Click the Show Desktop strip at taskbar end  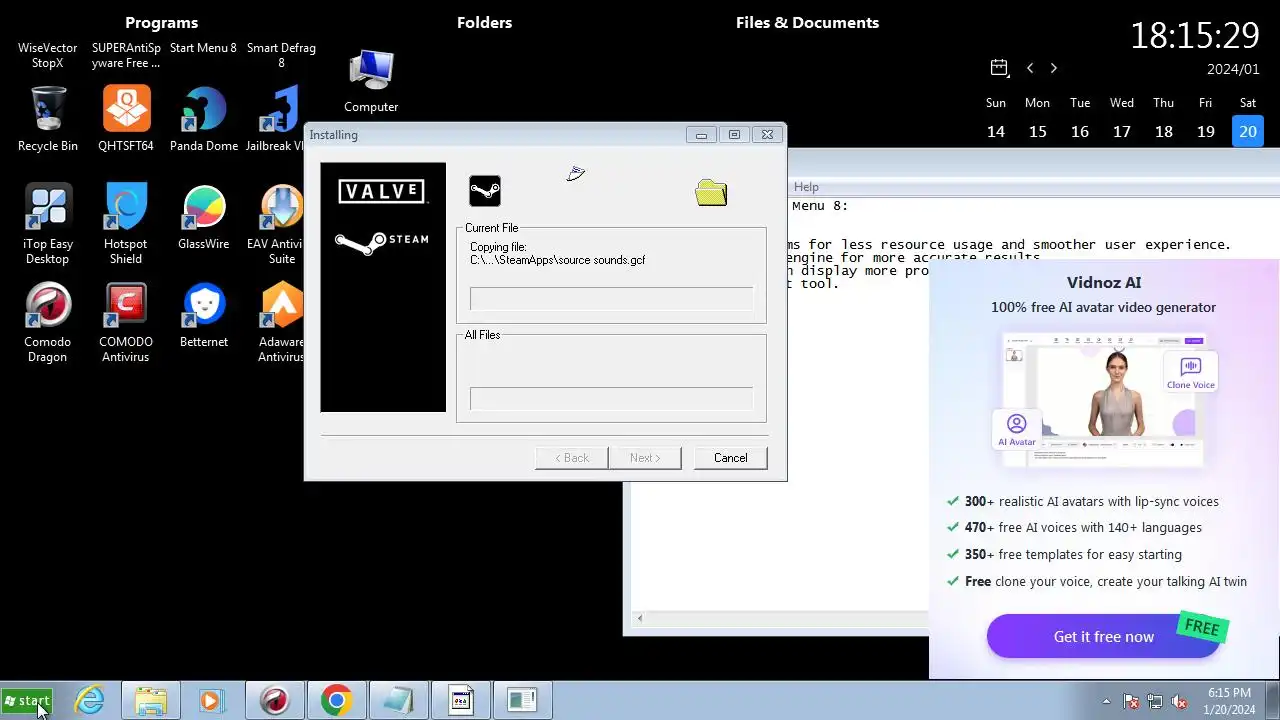click(x=1273, y=701)
